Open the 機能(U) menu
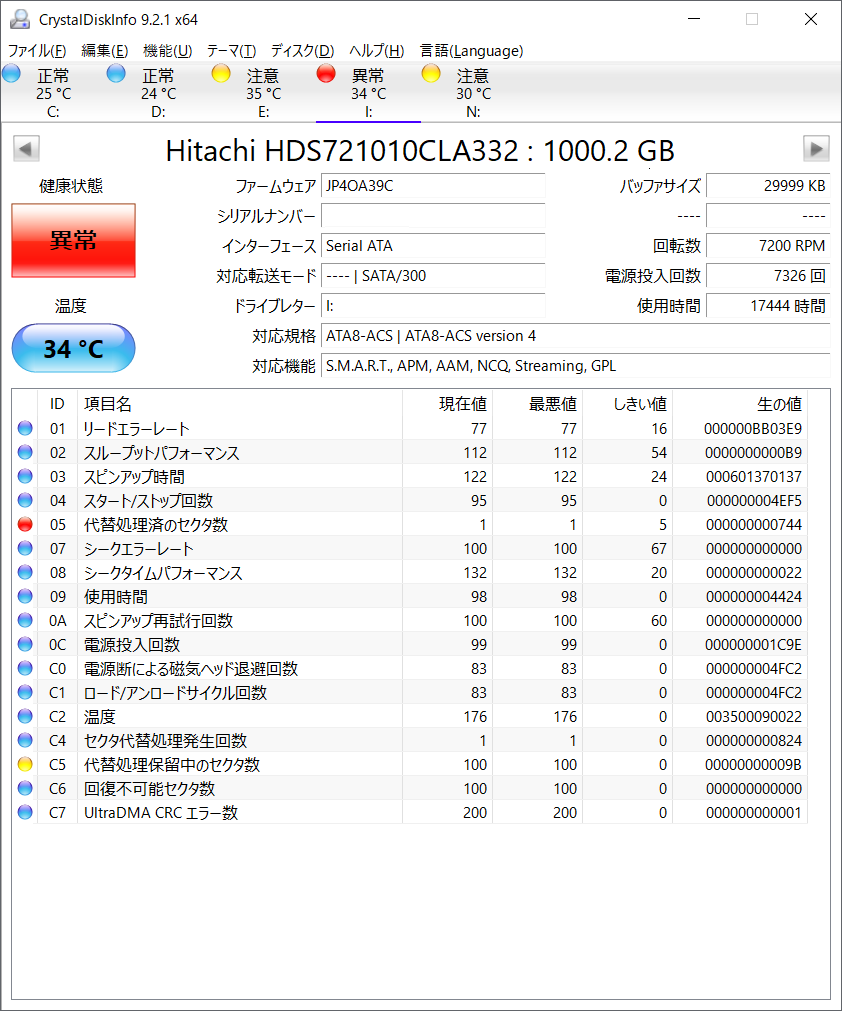Image resolution: width=842 pixels, height=1011 pixels. (x=167, y=51)
